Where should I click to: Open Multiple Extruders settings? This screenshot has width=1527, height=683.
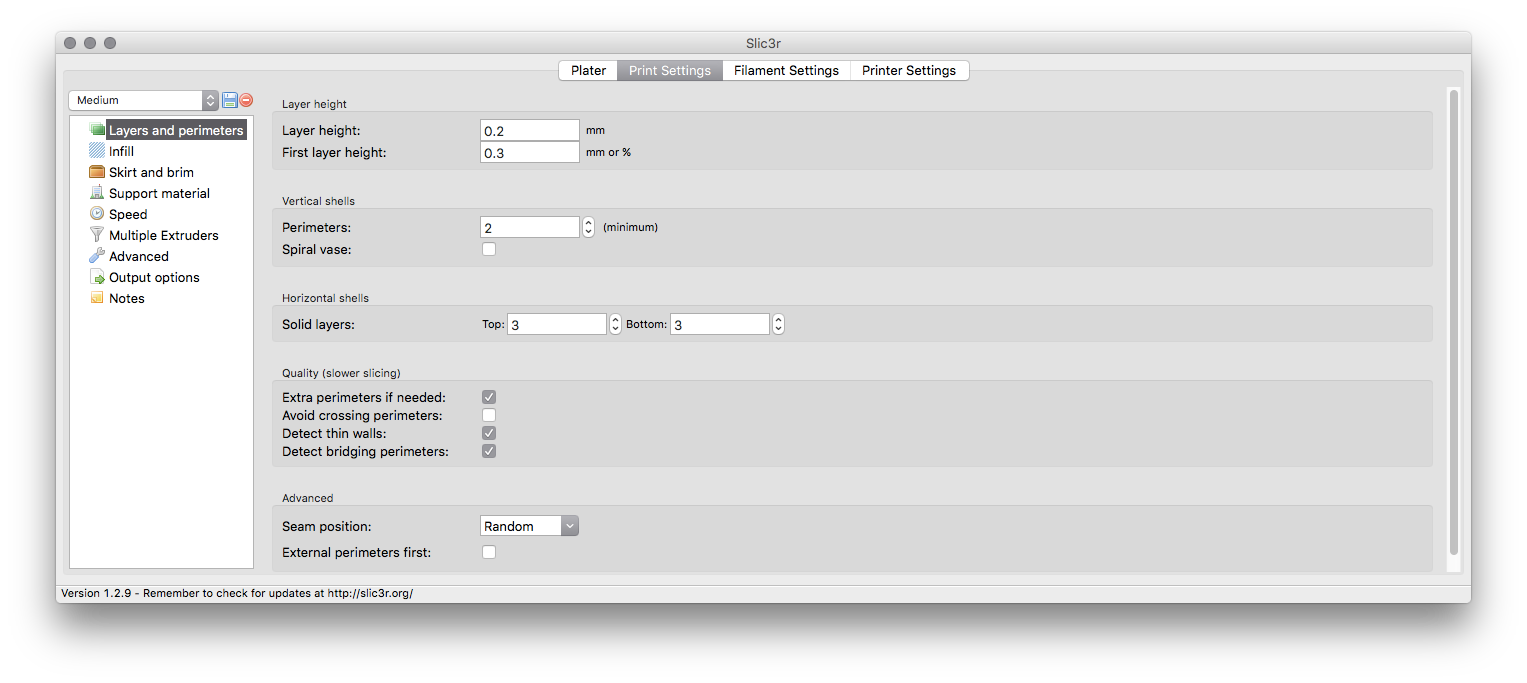click(x=164, y=234)
